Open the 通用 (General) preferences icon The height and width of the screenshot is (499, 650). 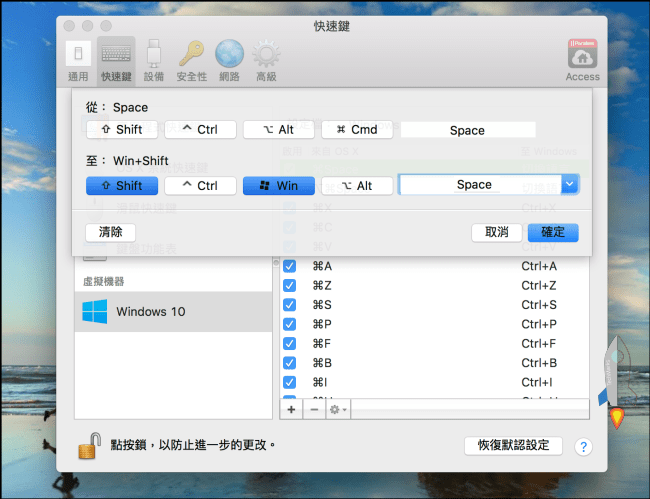78,60
